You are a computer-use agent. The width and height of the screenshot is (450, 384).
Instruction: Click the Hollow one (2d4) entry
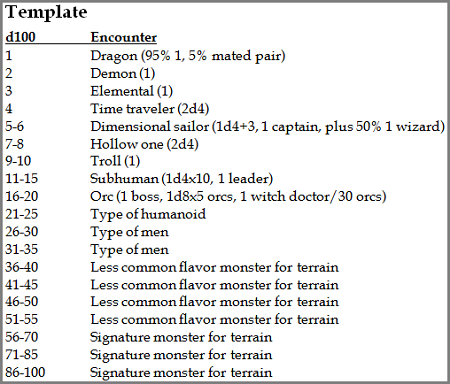(x=145, y=144)
